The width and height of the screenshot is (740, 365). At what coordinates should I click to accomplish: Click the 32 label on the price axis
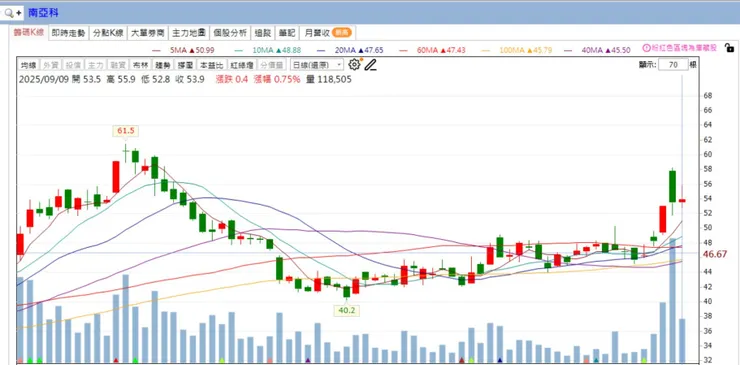tap(708, 360)
